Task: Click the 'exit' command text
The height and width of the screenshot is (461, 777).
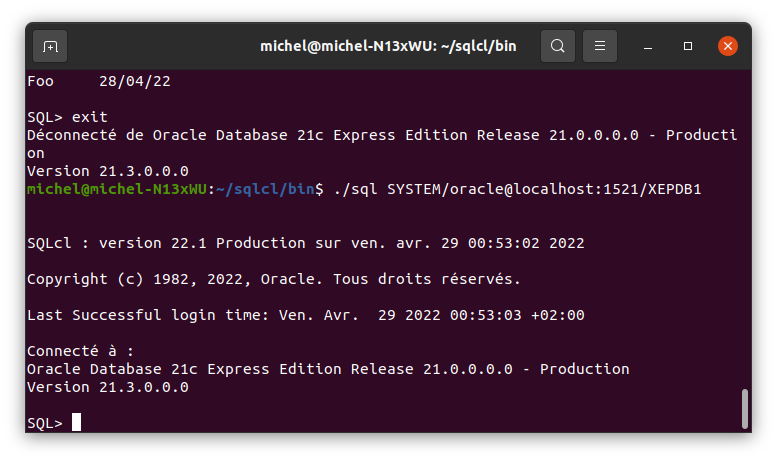Action: click(x=89, y=117)
